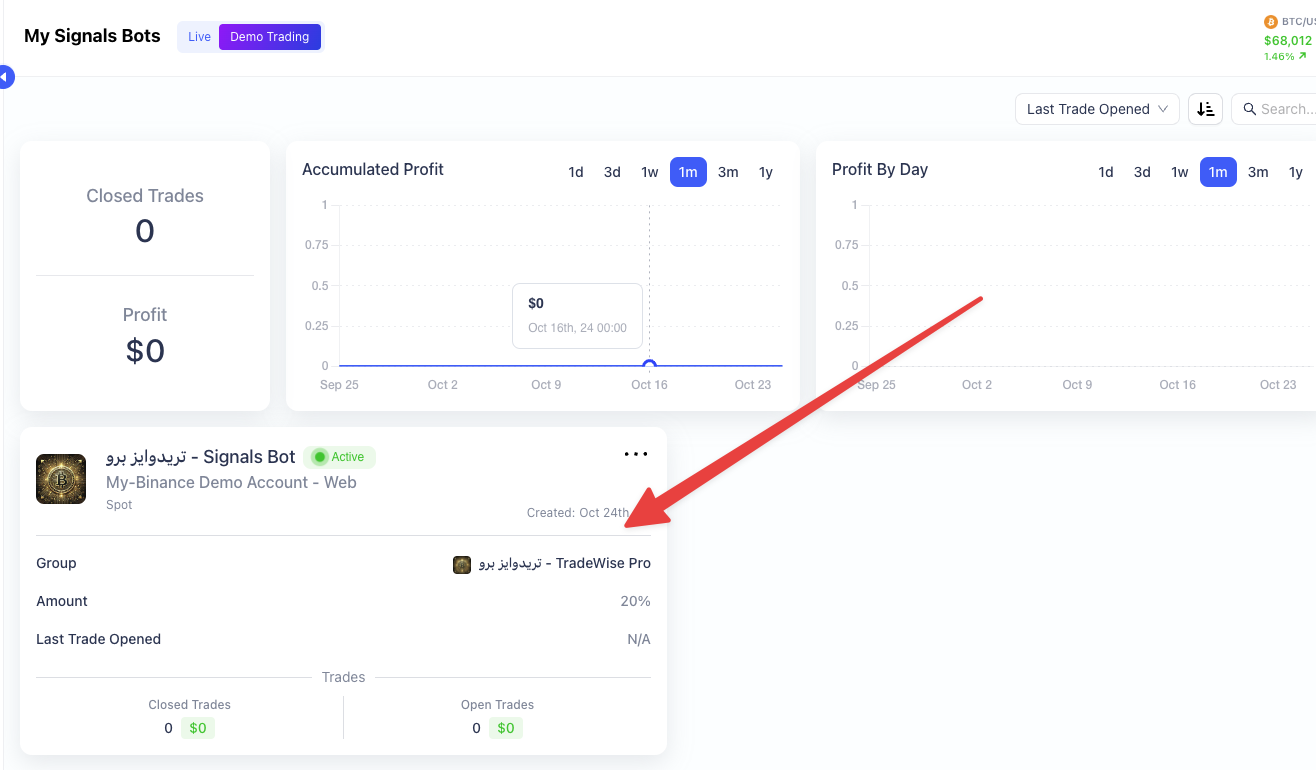The width and height of the screenshot is (1316, 770).
Task: Click the sort order icon button
Action: [x=1205, y=109]
